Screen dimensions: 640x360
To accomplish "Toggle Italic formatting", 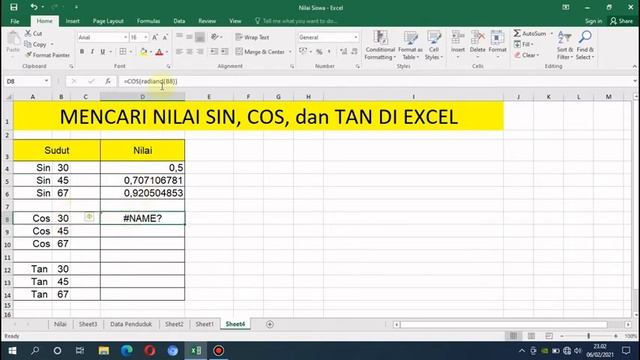I will (92, 52).
